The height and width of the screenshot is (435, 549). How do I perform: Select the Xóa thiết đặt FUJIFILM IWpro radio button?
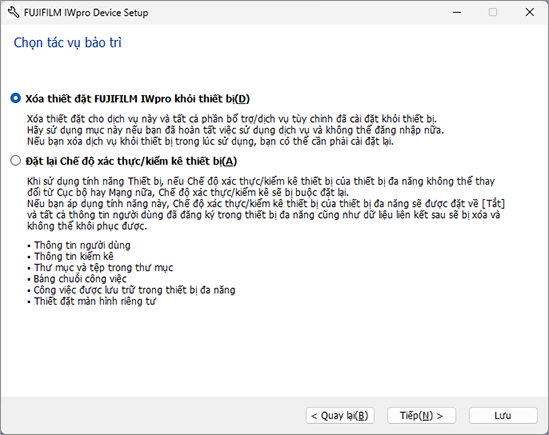coord(15,98)
